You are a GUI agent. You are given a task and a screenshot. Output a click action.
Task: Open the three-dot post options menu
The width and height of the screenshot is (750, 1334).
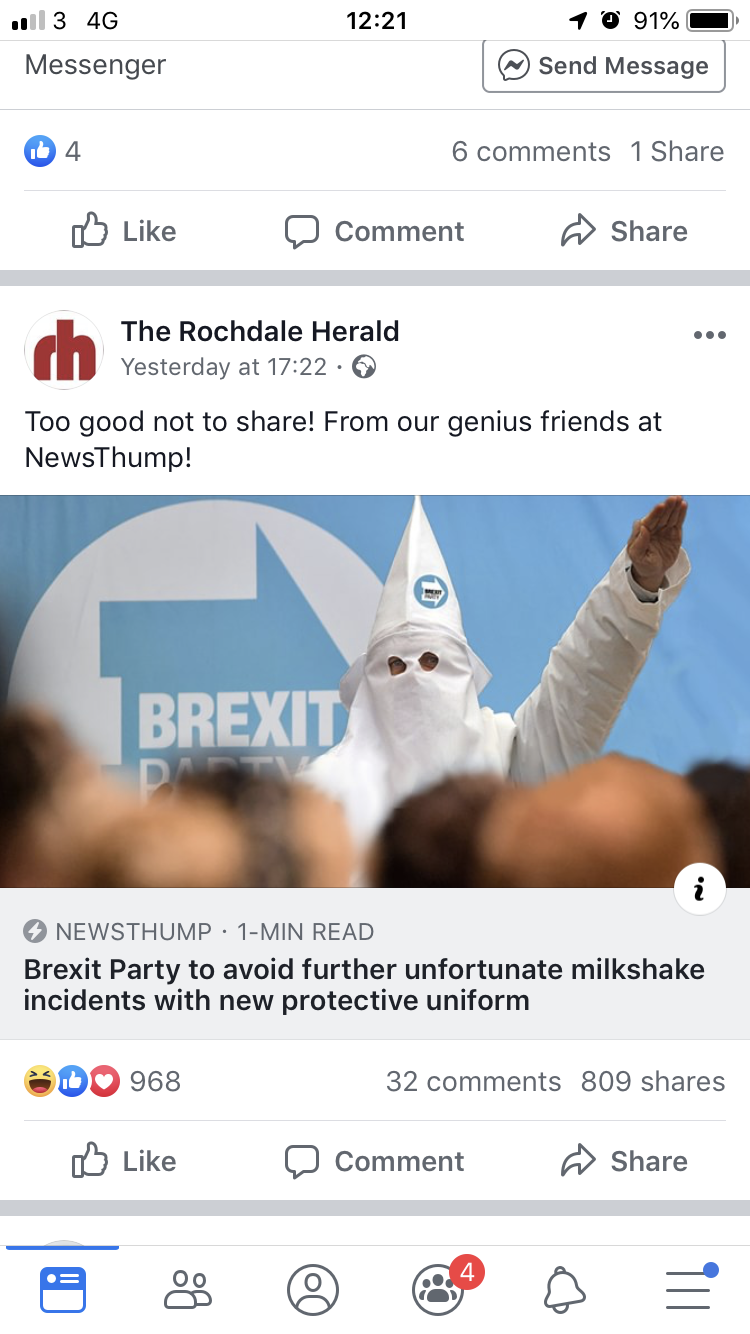pos(709,335)
